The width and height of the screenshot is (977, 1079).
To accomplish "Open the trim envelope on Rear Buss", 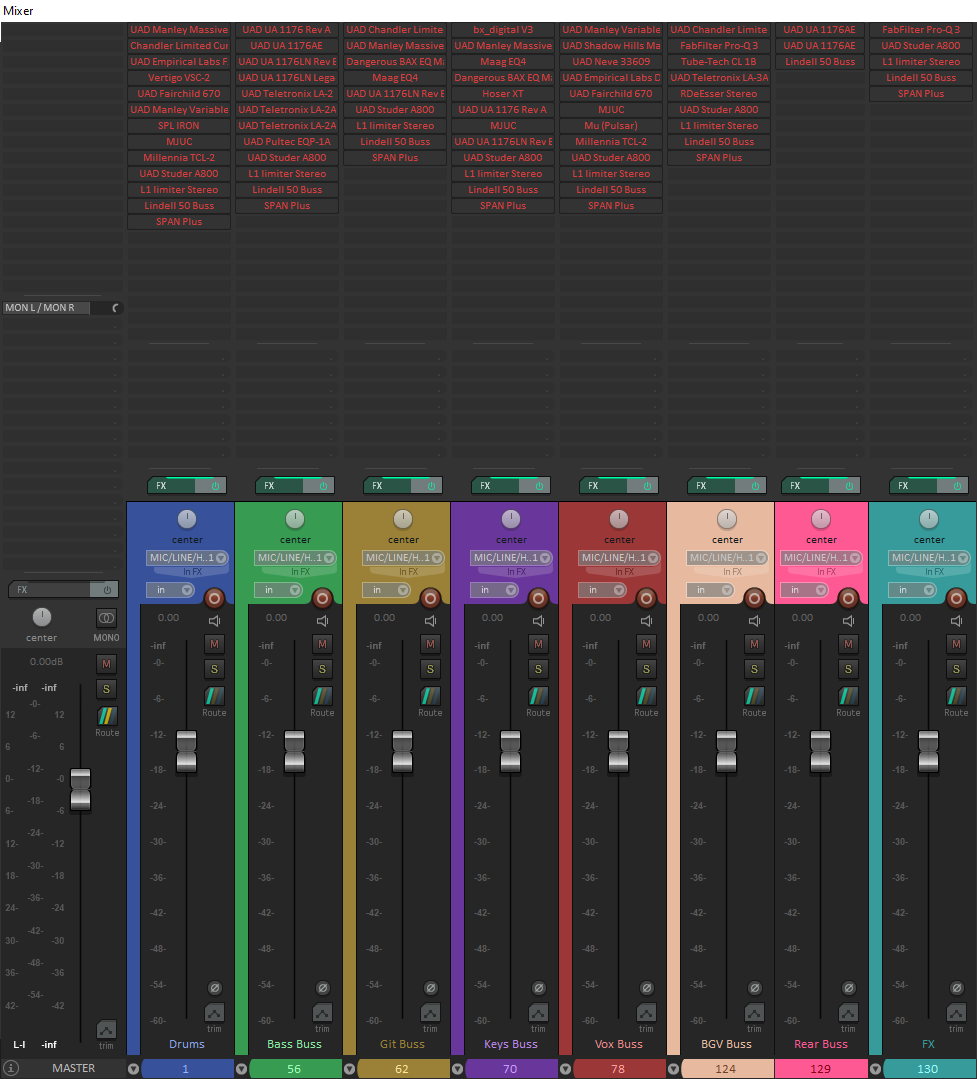I will point(848,1012).
